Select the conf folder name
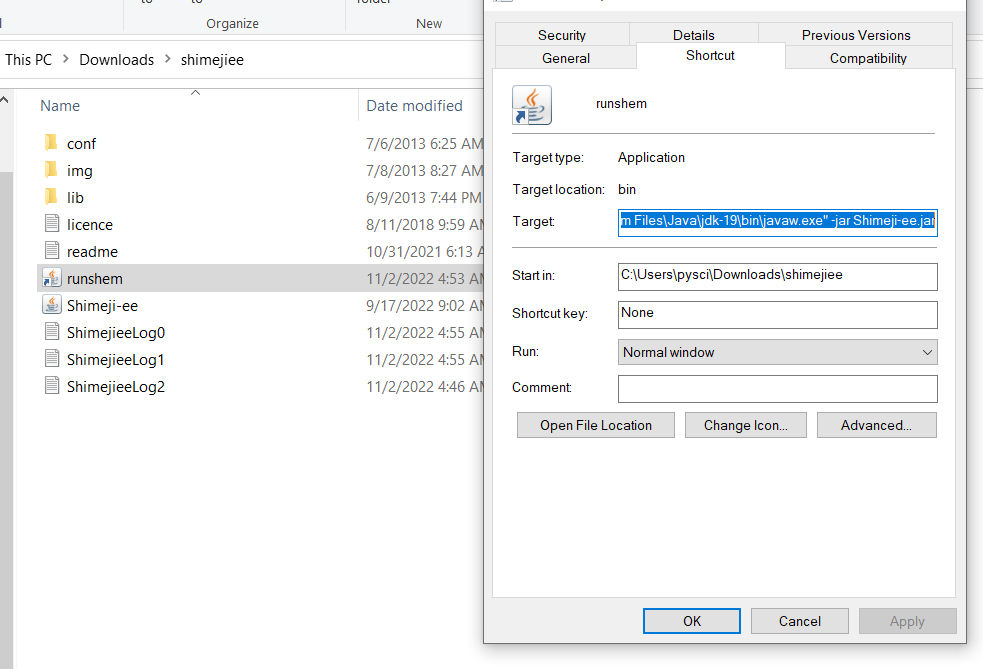 (x=81, y=144)
